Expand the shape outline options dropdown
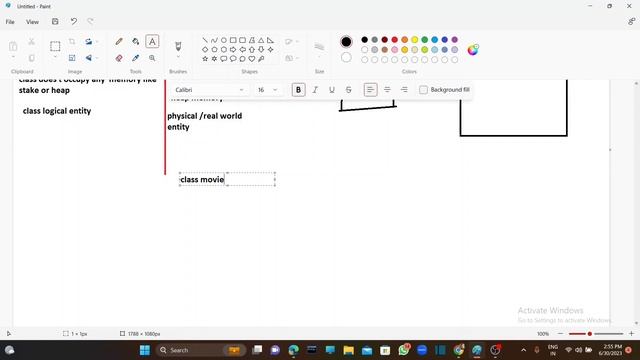This screenshot has height=360, width=640. (292, 42)
